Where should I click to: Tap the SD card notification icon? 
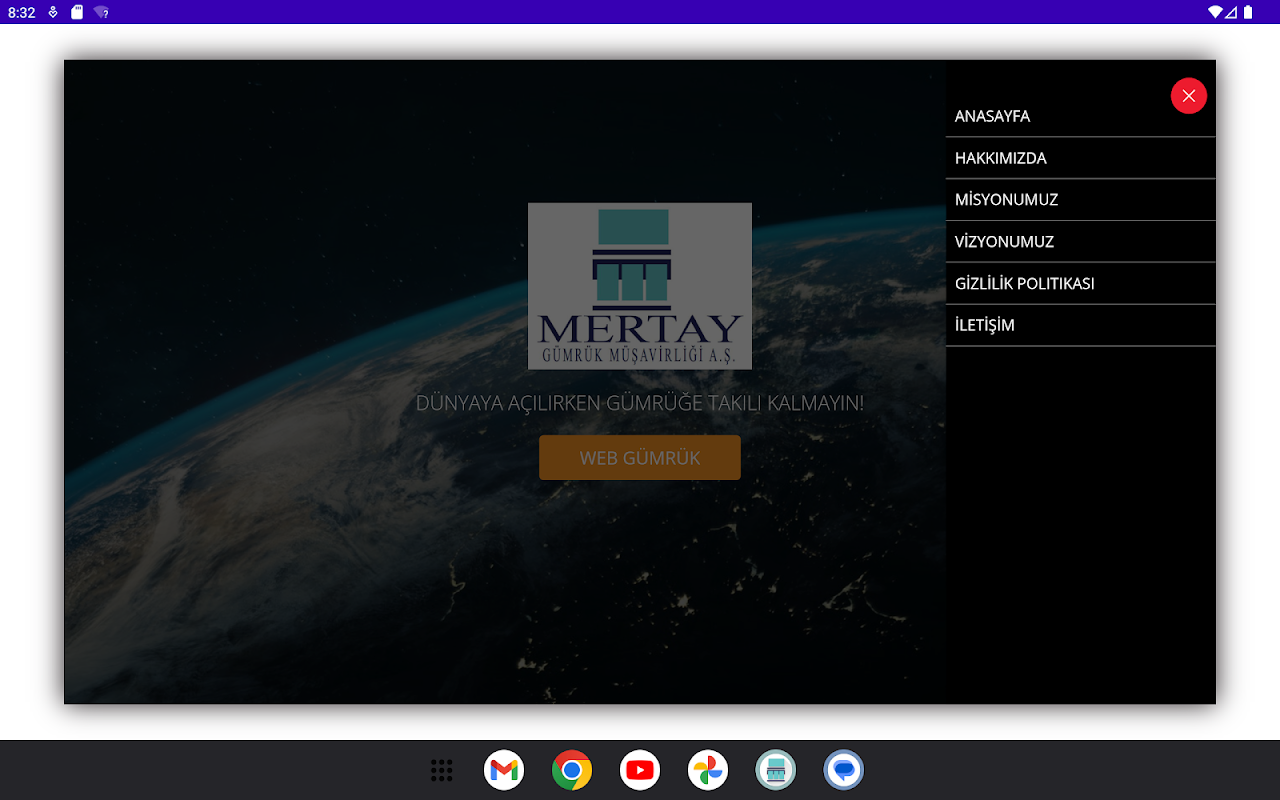coord(77,12)
